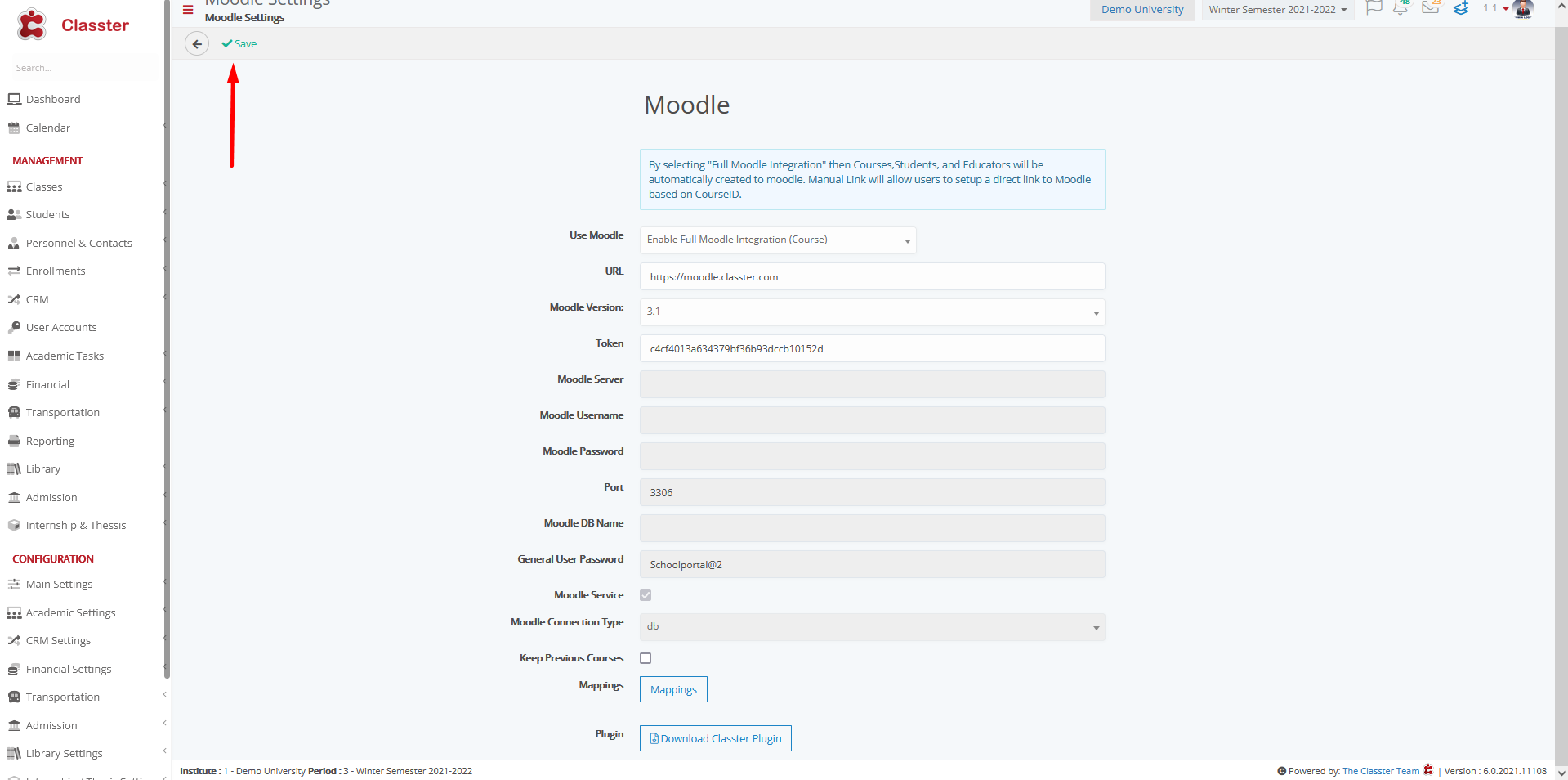Image resolution: width=1568 pixels, height=780 pixels.
Task: Click into the Token input field
Action: [x=872, y=348]
